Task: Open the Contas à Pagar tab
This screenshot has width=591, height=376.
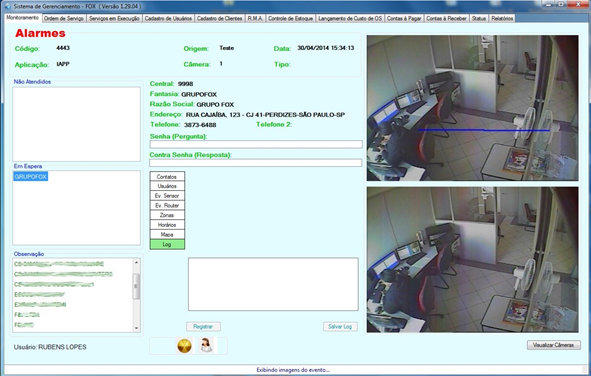Action: coord(404,18)
